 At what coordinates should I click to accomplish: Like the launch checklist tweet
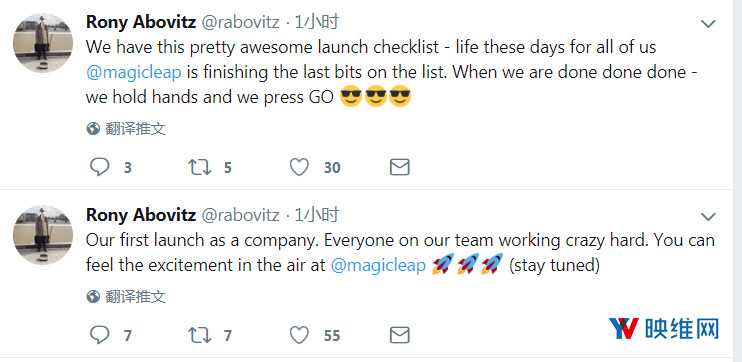299,167
